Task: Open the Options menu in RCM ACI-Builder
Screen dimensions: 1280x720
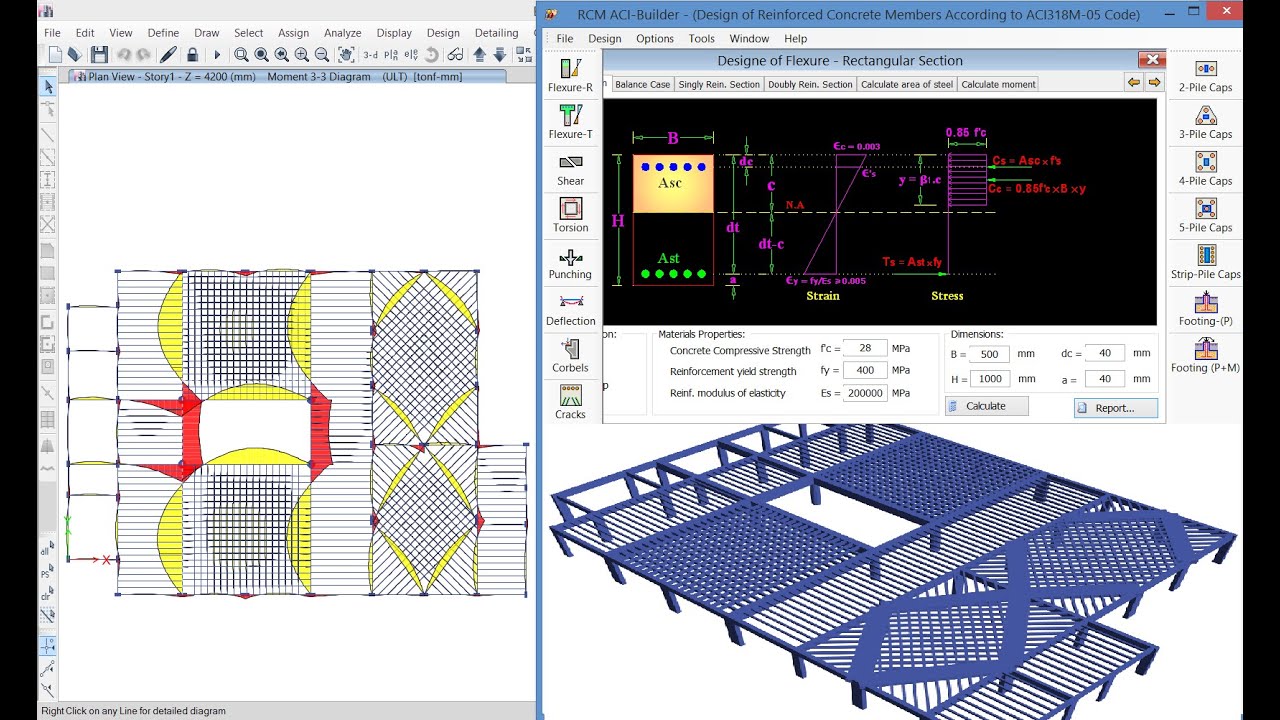Action: [x=655, y=39]
